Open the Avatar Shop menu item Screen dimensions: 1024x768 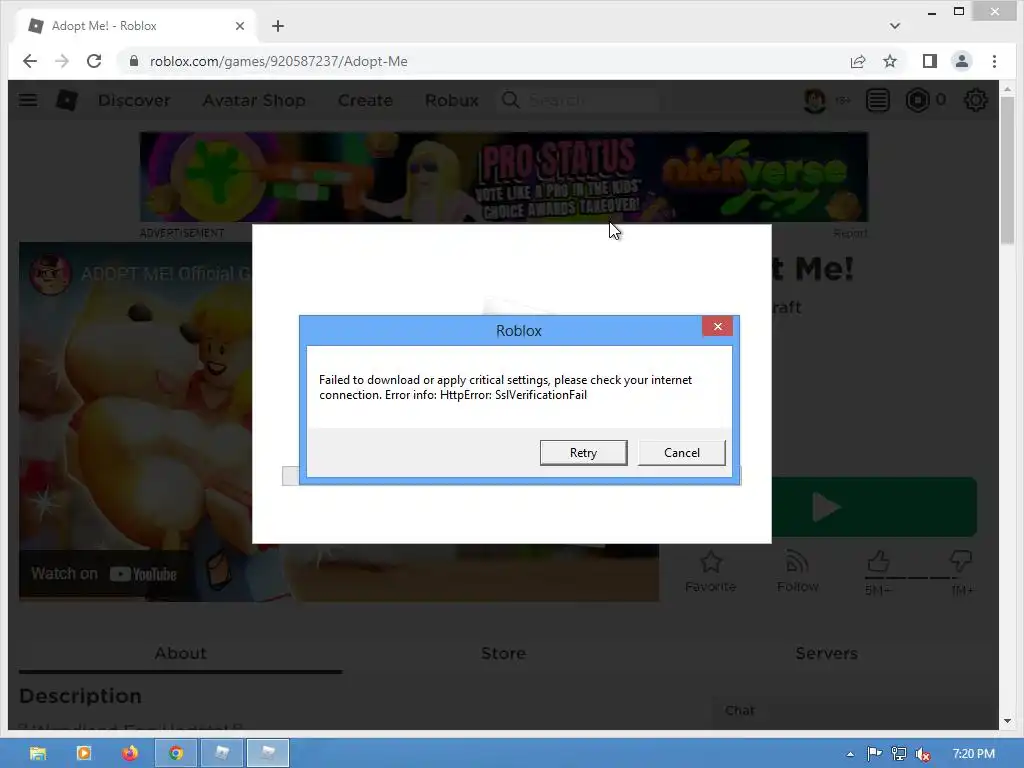pyautogui.click(x=254, y=101)
